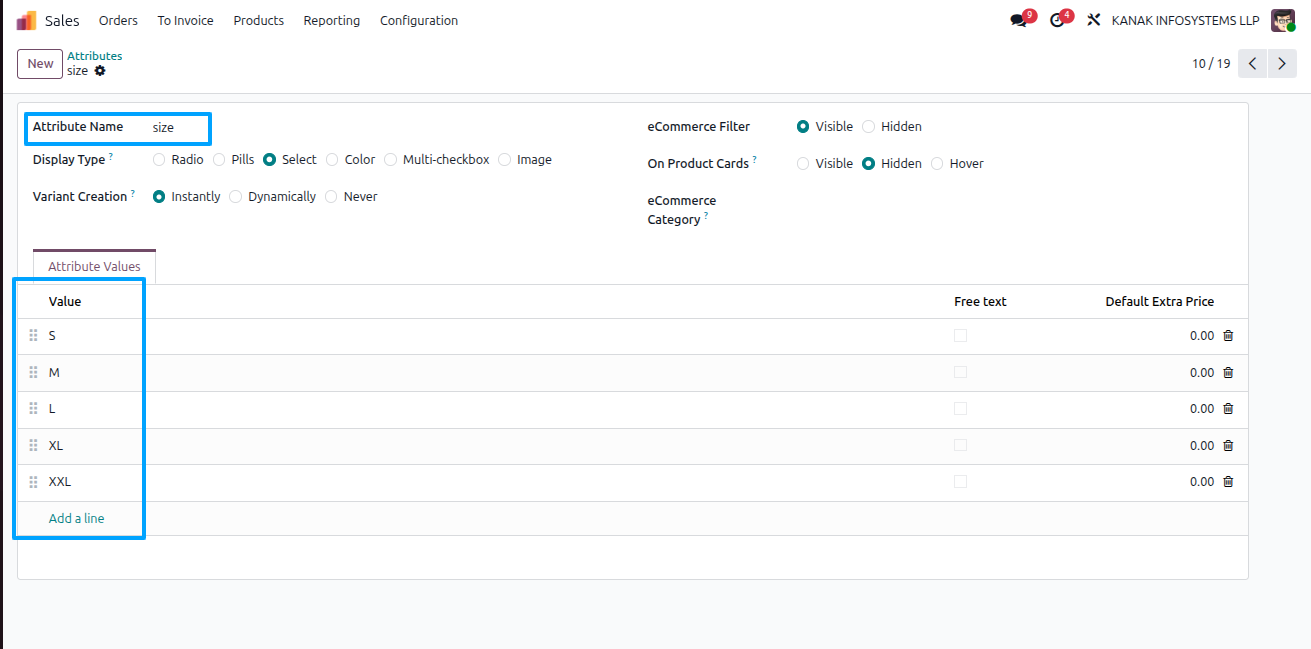
Task: Open the Configuration menu
Action: click(419, 20)
